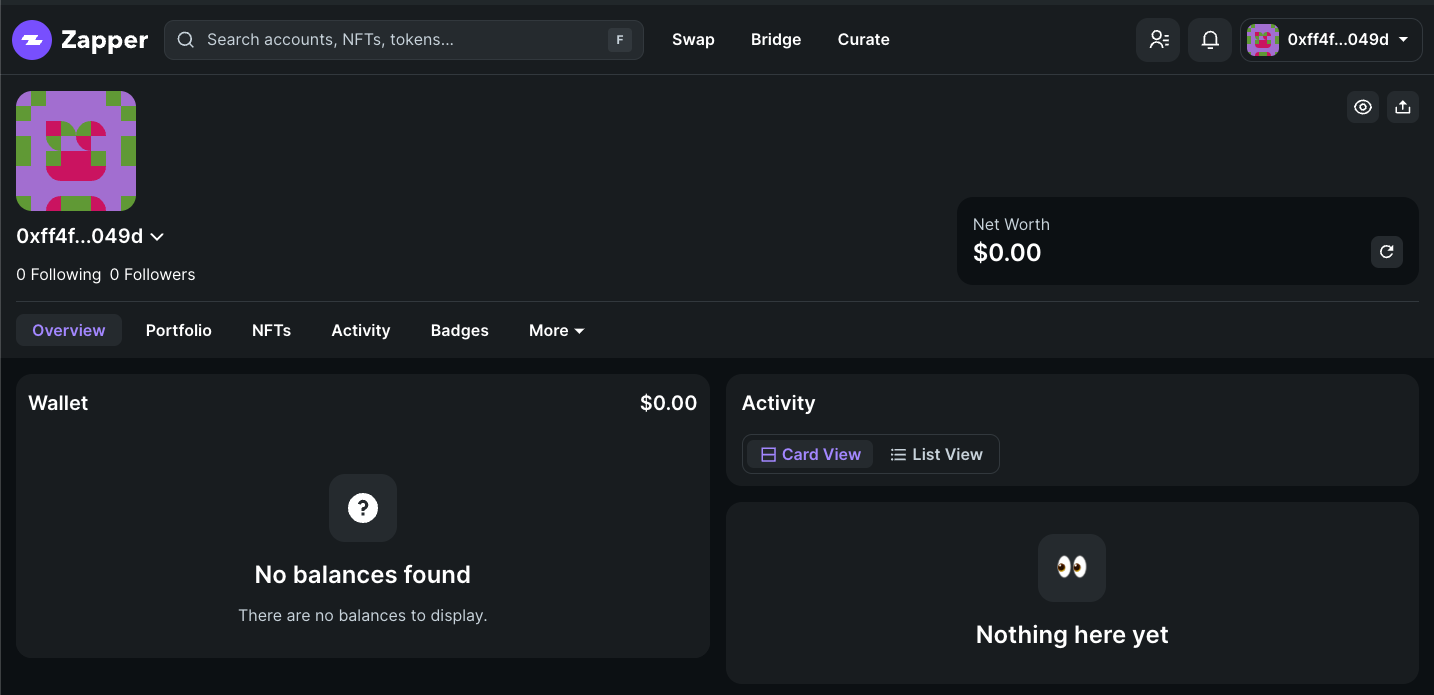
Task: Click the Activity panel heading
Action: click(x=779, y=403)
